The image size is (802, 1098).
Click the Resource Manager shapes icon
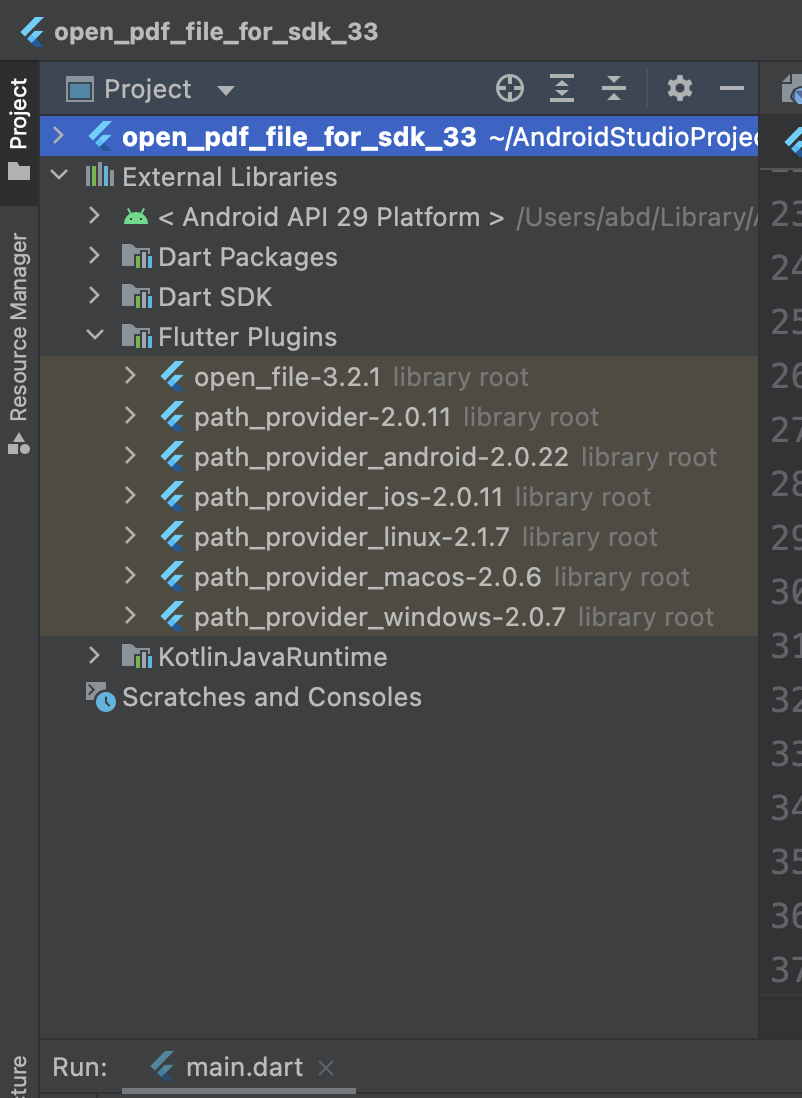tap(19, 443)
